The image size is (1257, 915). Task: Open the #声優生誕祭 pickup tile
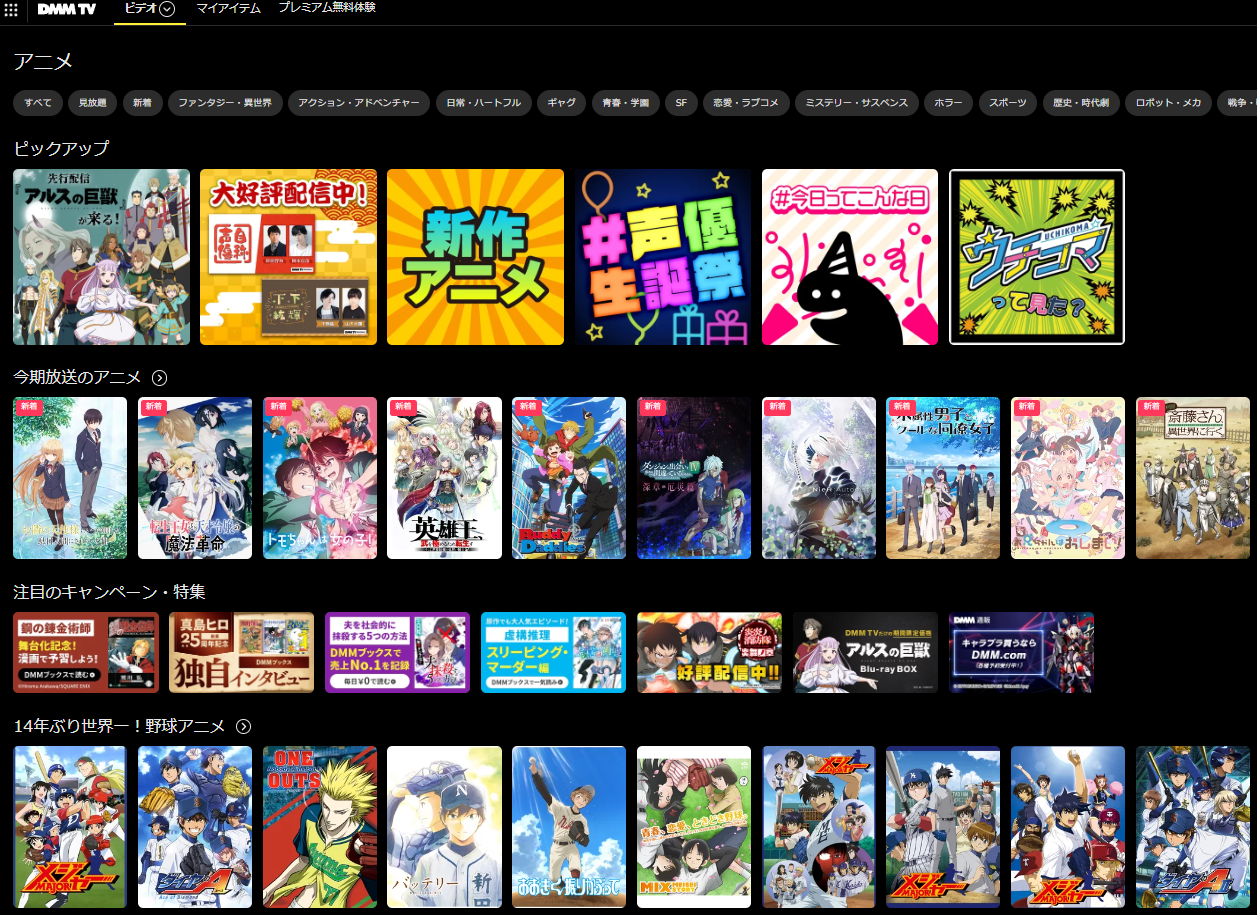(x=662, y=257)
